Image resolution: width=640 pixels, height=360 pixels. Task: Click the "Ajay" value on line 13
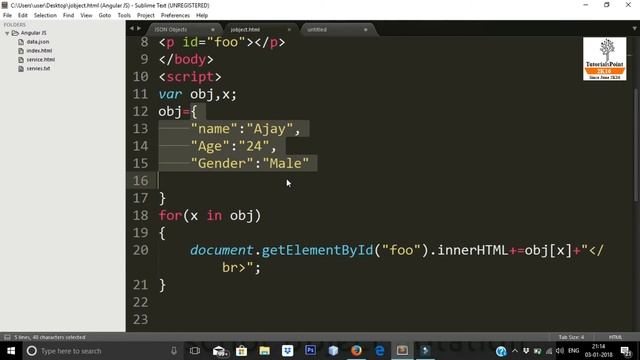pos(269,129)
